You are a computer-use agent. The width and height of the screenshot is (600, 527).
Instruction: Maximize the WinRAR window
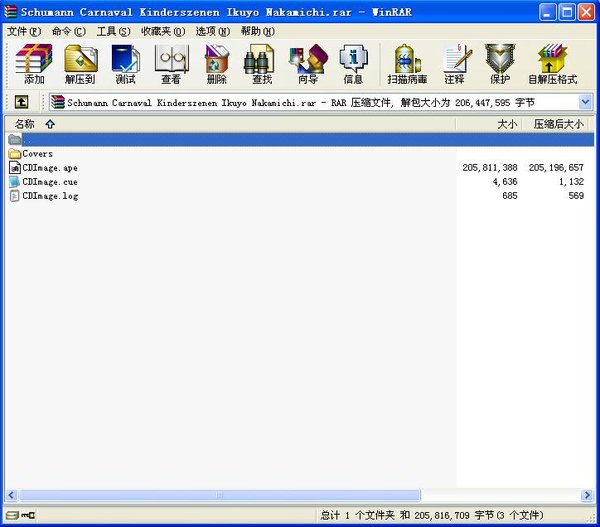(x=567, y=12)
